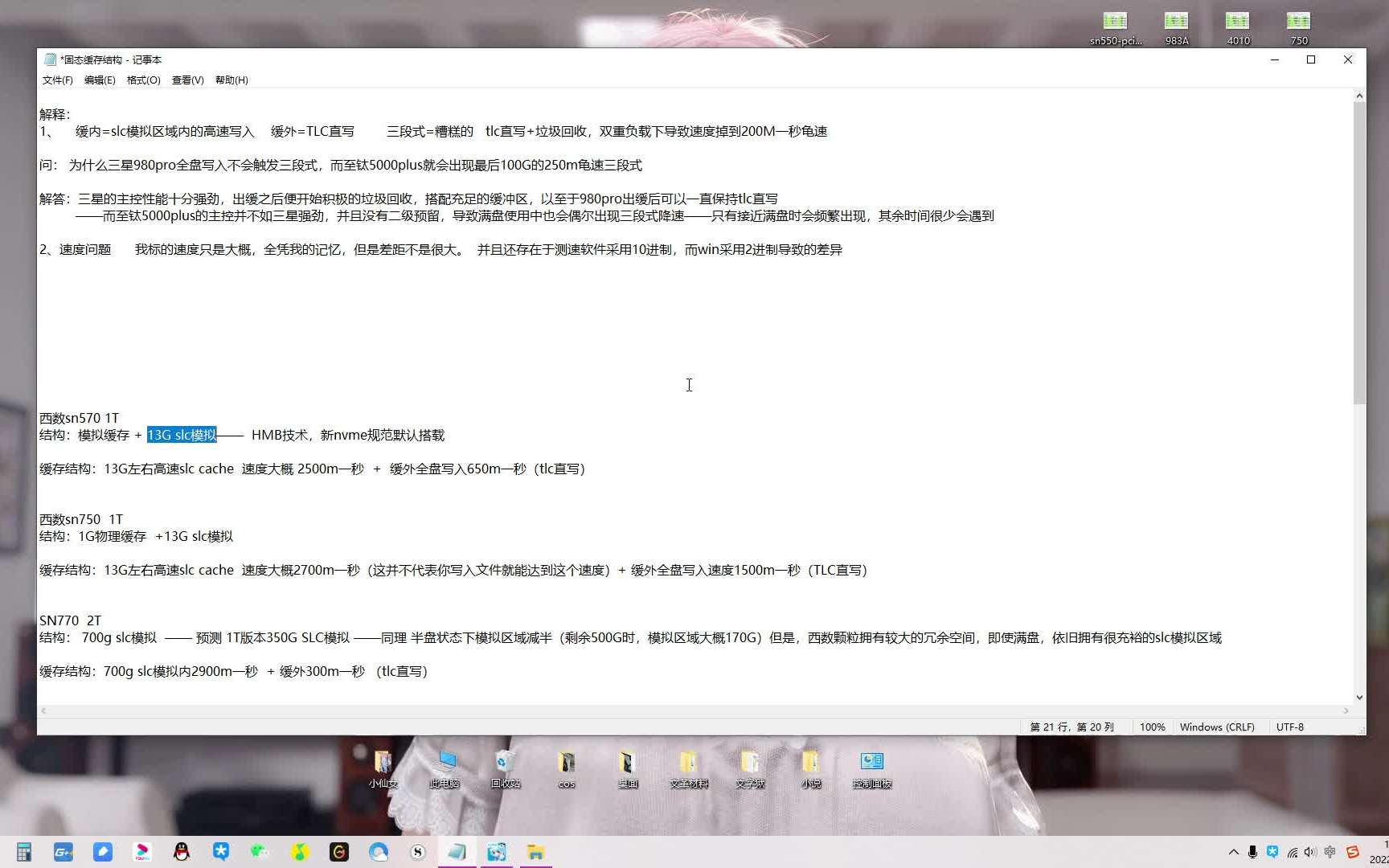Select the 小仙女 desktop folder
Image resolution: width=1389 pixels, height=868 pixels.
click(383, 768)
